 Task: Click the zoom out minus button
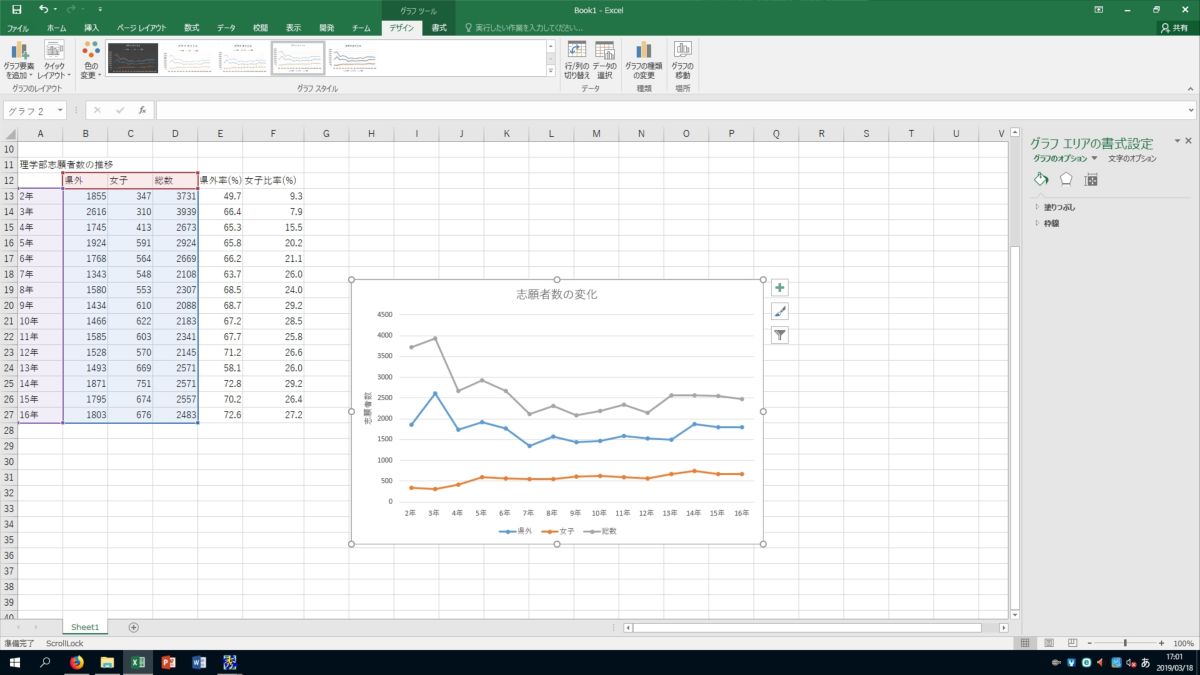point(1091,643)
